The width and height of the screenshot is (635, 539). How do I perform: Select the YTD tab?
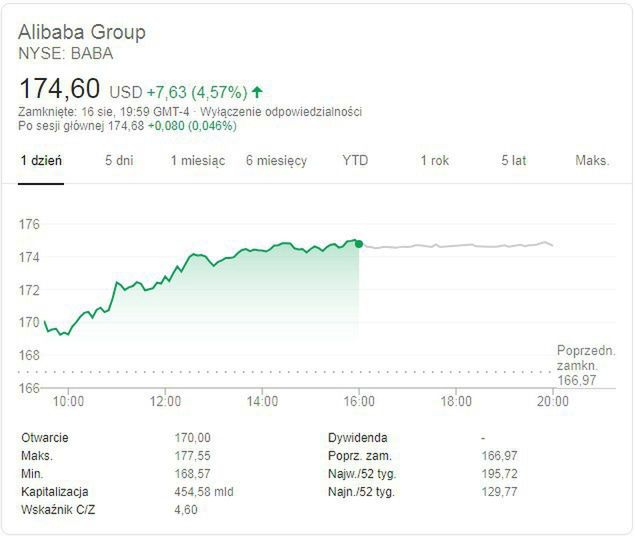pos(355,161)
